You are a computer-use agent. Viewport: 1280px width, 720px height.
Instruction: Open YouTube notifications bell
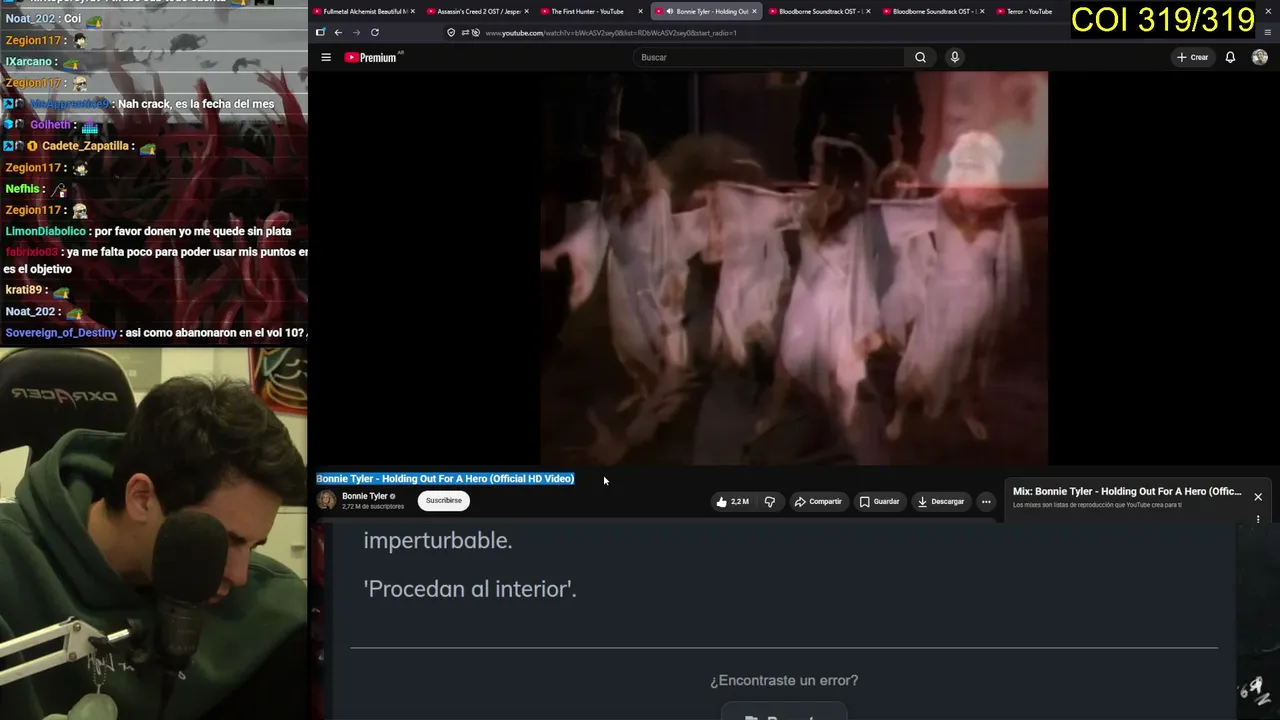(x=1230, y=57)
